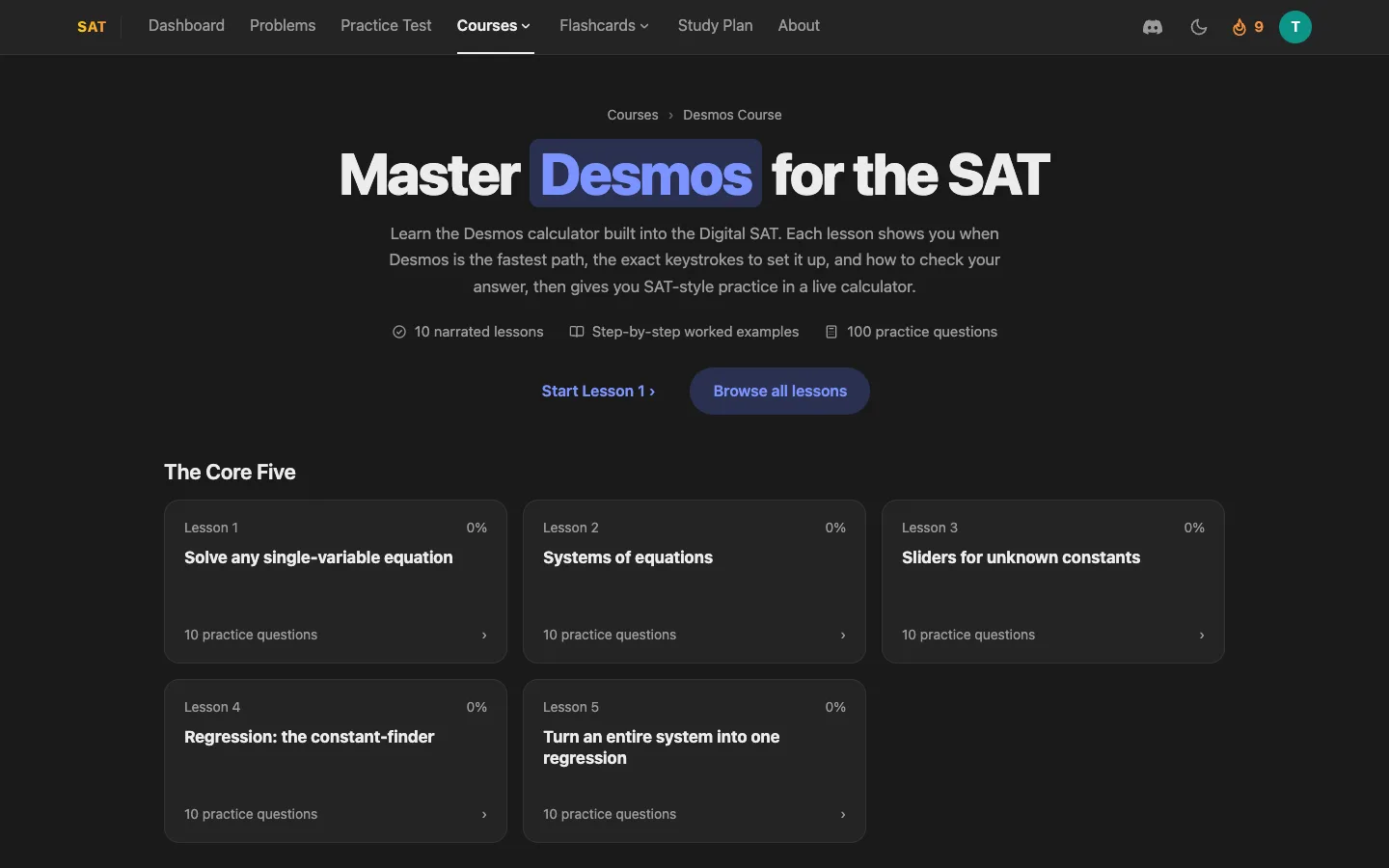This screenshot has height=868, width=1389.
Task: Open the Problems page
Action: point(283,26)
